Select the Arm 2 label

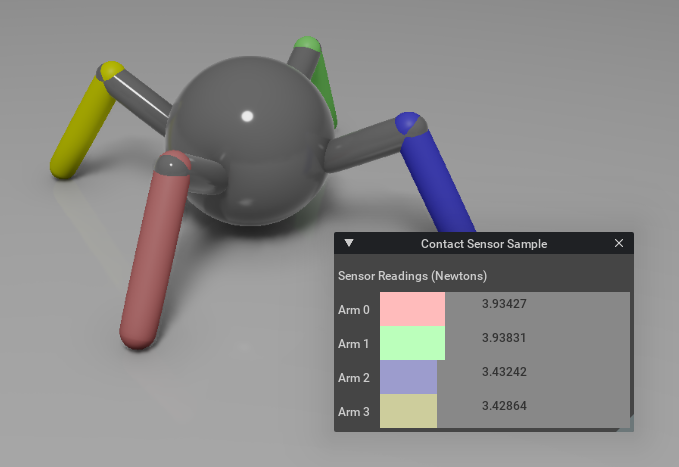(354, 378)
